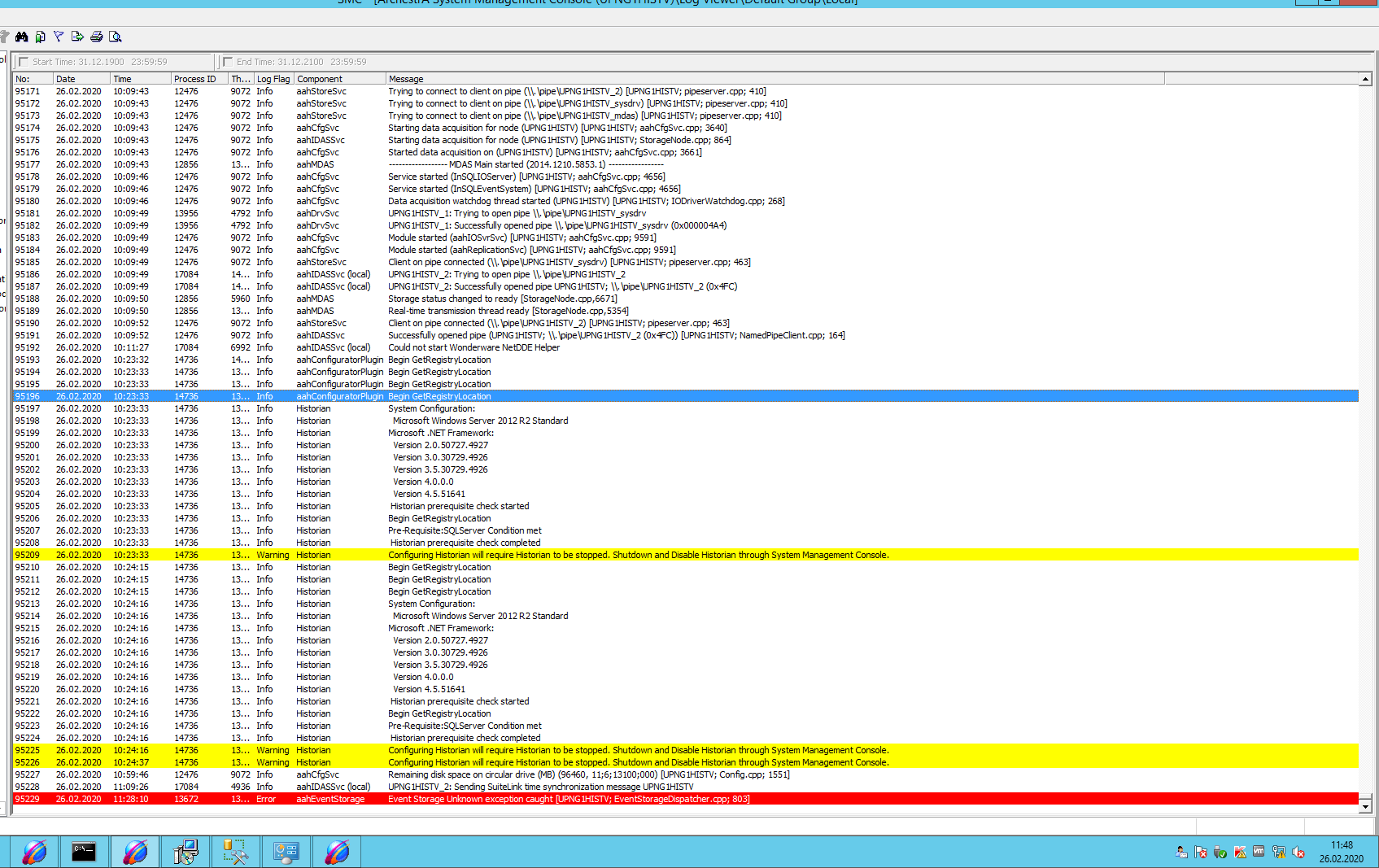Image resolution: width=1379 pixels, height=868 pixels.
Task: Click the Print printer icon
Action: pos(97,37)
